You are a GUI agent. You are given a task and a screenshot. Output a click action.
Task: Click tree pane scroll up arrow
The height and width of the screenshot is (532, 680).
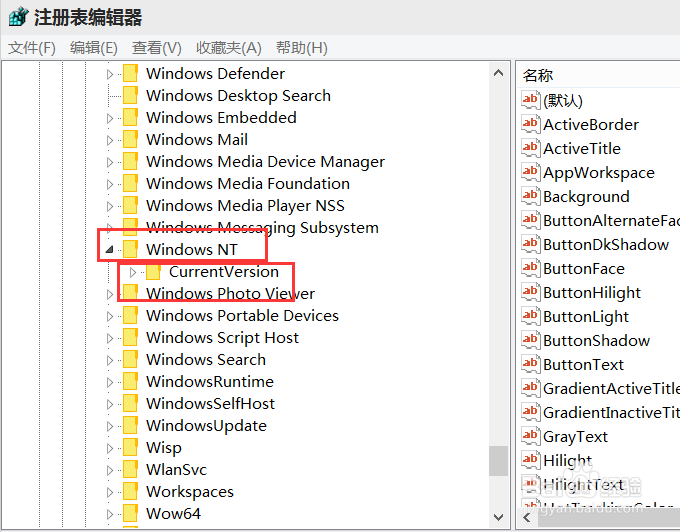coord(498,73)
